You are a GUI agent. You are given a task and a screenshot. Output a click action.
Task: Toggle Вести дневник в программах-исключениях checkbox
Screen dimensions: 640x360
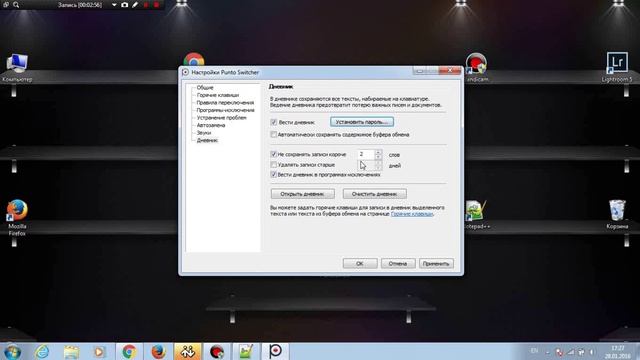(274, 174)
